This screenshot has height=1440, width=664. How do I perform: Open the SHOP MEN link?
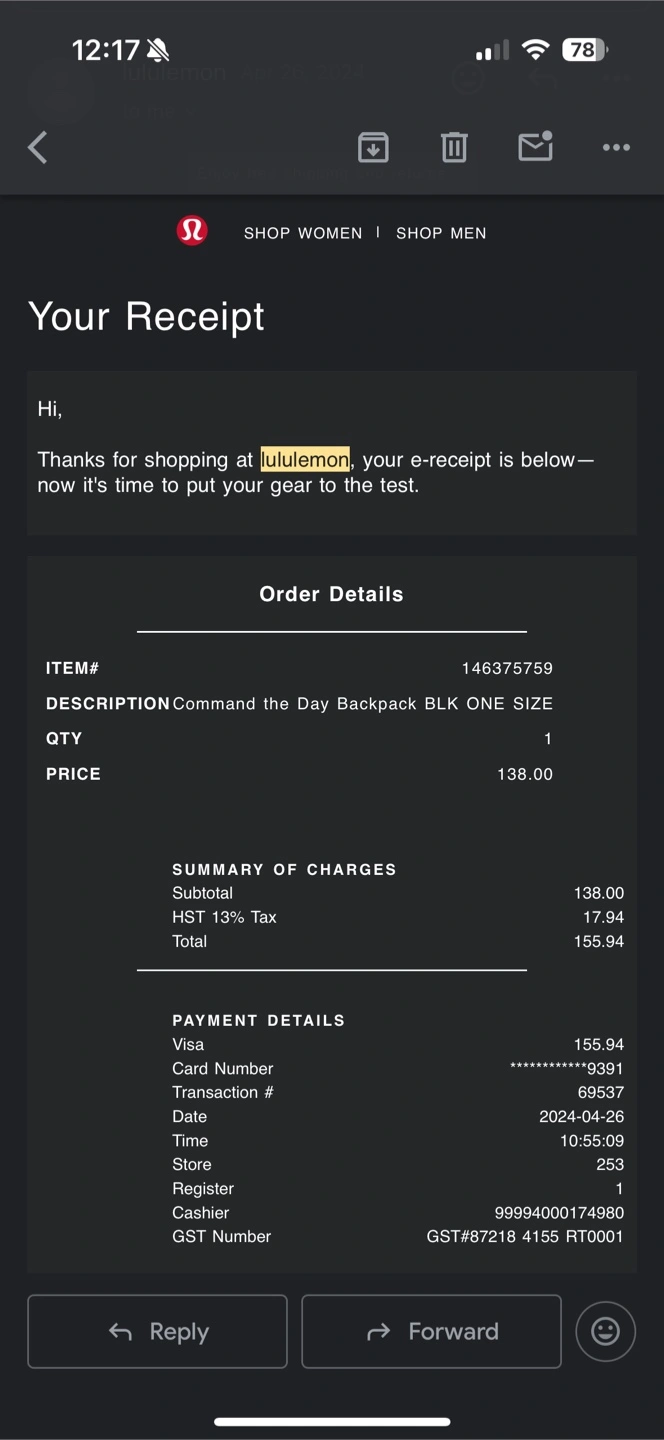click(441, 233)
